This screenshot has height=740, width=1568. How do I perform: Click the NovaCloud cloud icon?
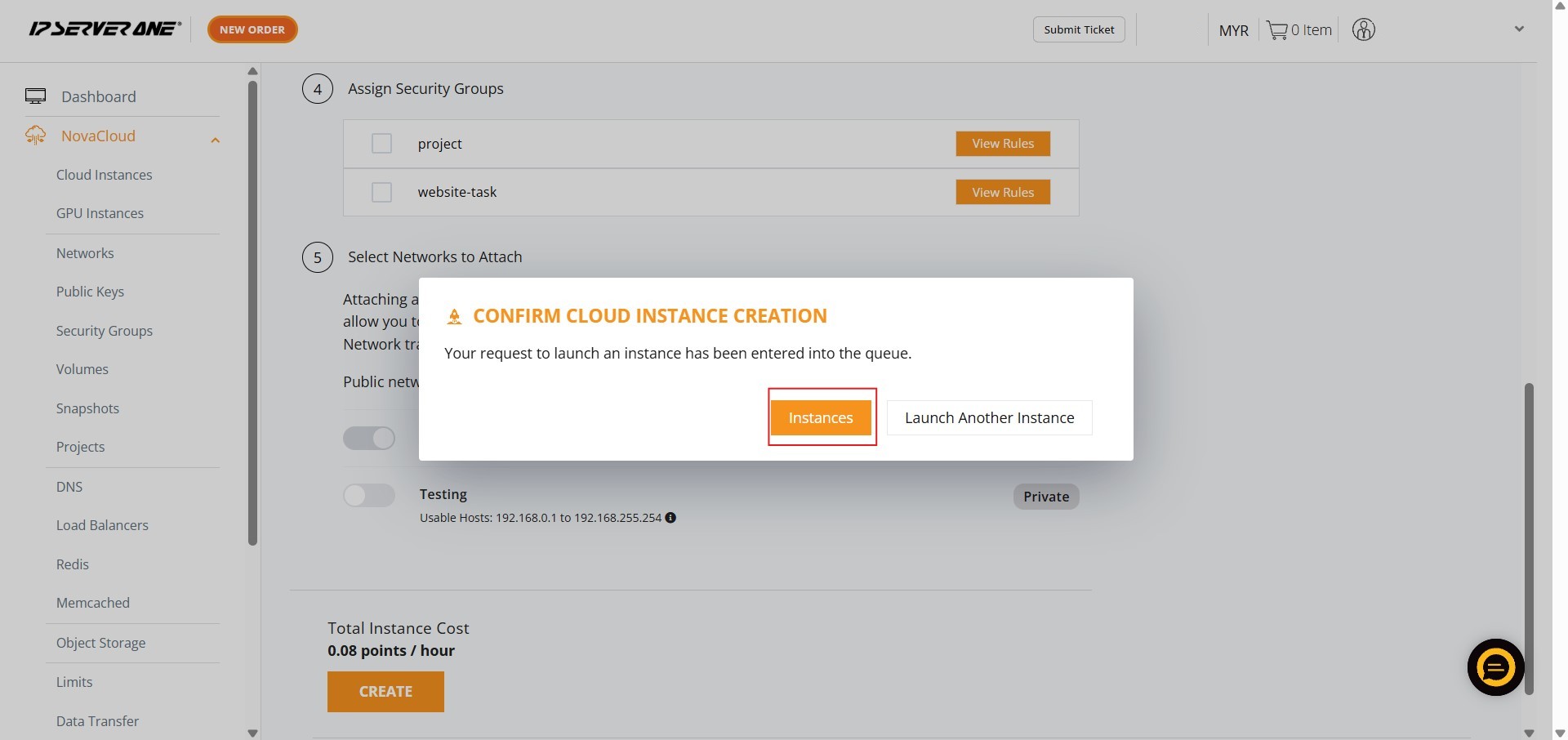(35, 136)
